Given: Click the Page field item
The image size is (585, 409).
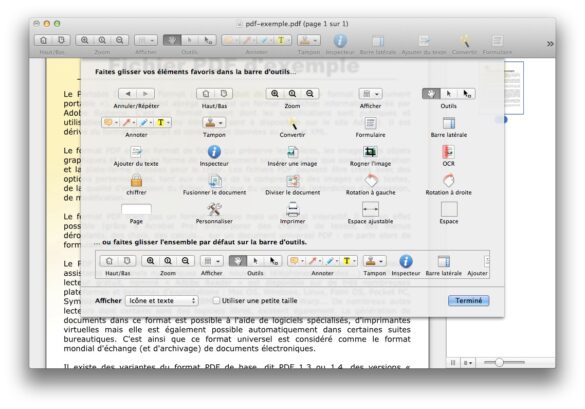Looking at the screenshot, I should 136,209.
